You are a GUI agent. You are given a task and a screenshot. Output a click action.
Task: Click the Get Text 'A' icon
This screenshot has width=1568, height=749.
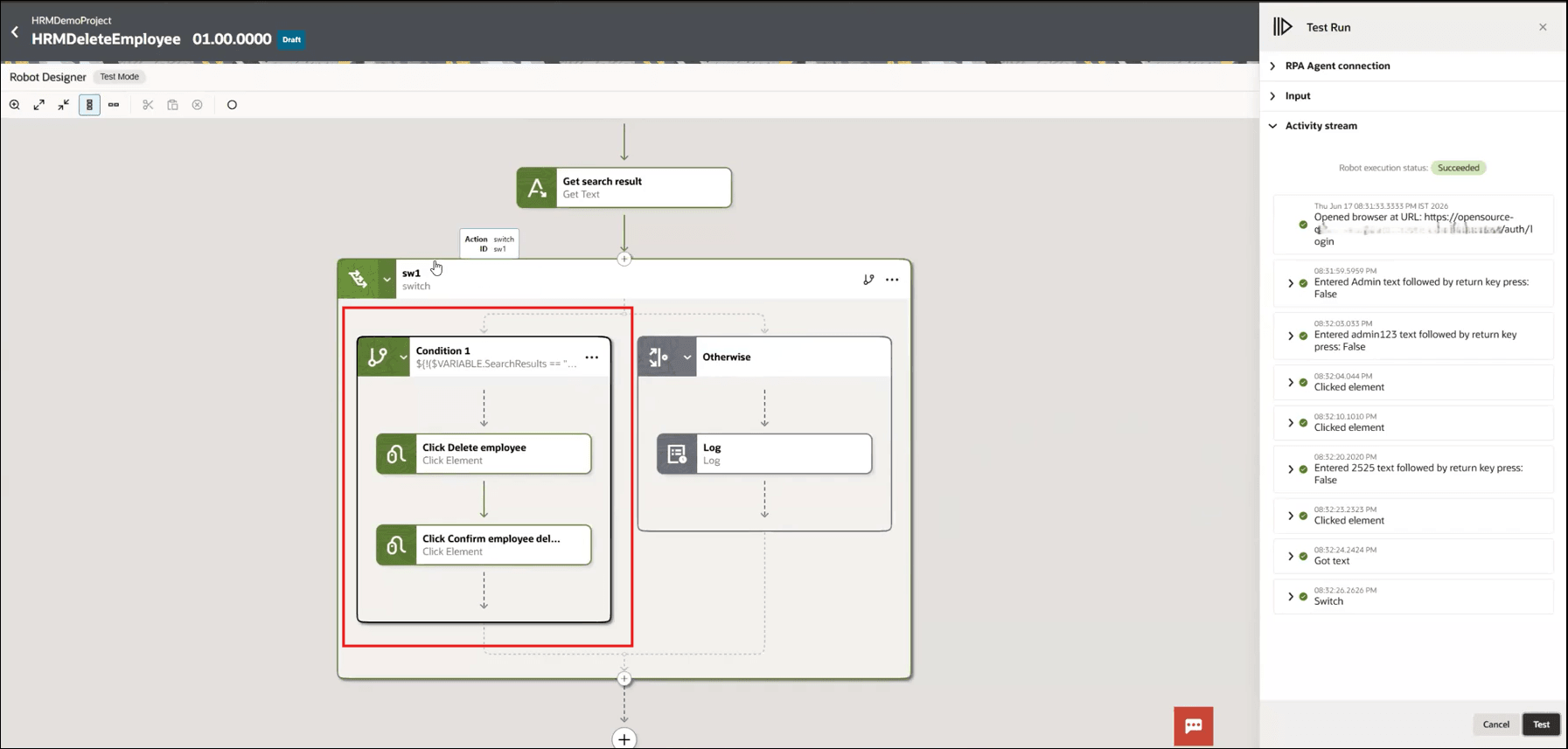pyautogui.click(x=537, y=188)
